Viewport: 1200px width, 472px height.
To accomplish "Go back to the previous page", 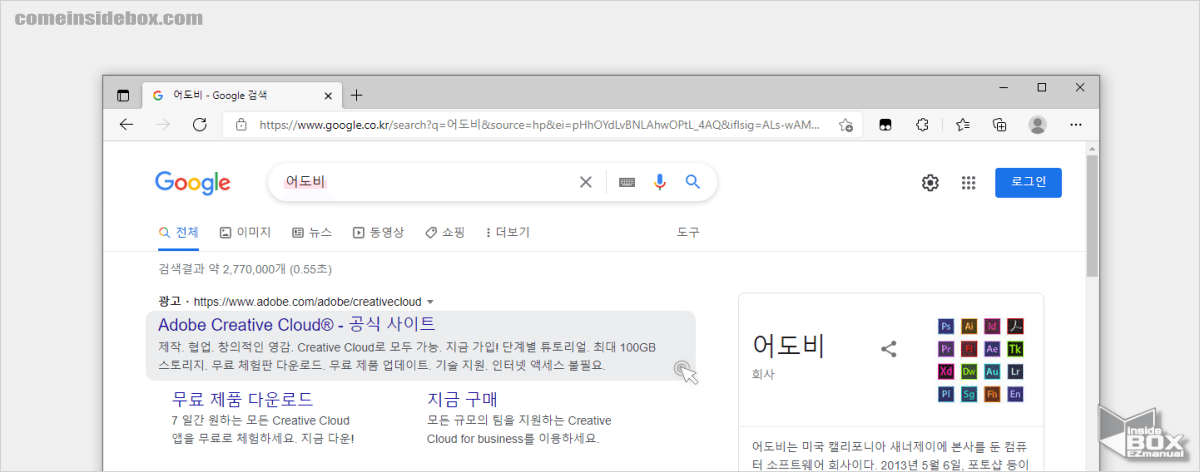I will 126,125.
